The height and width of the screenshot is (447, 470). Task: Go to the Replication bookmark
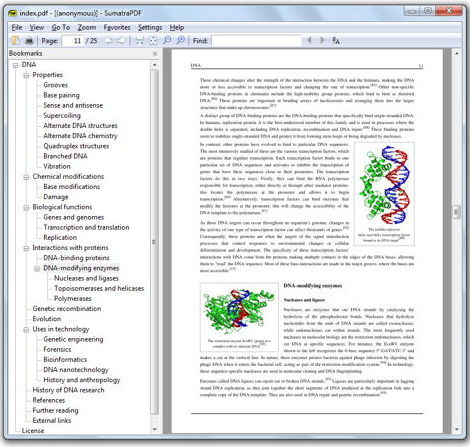tap(60, 238)
